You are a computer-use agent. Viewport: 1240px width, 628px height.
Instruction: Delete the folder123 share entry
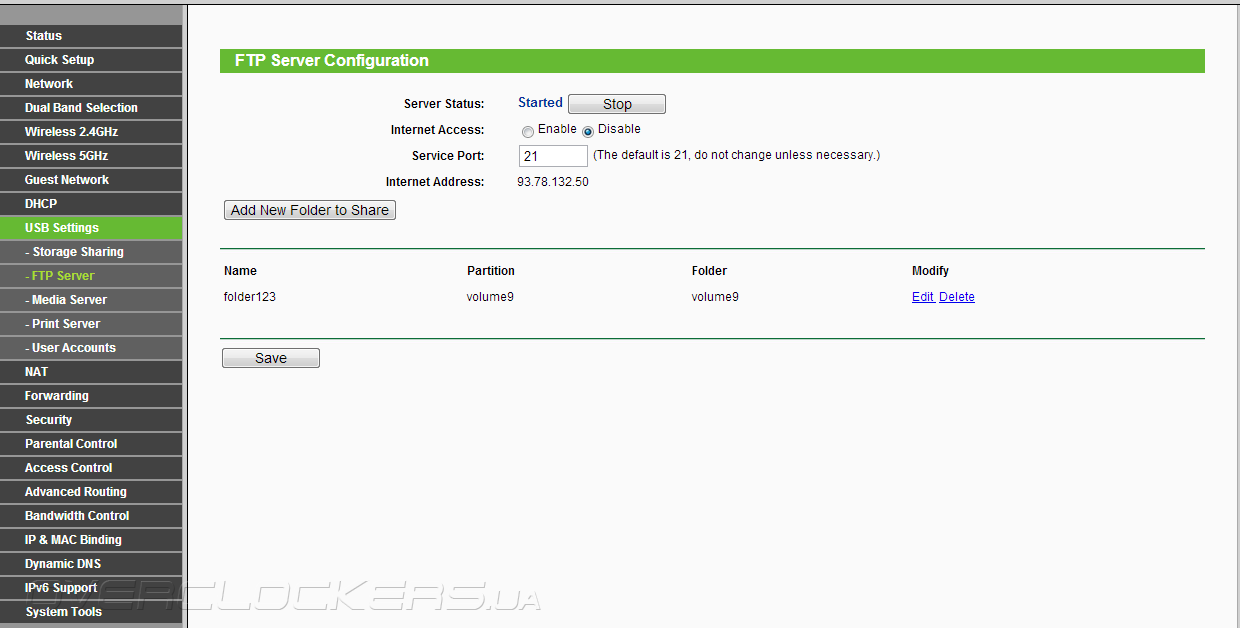pos(957,297)
